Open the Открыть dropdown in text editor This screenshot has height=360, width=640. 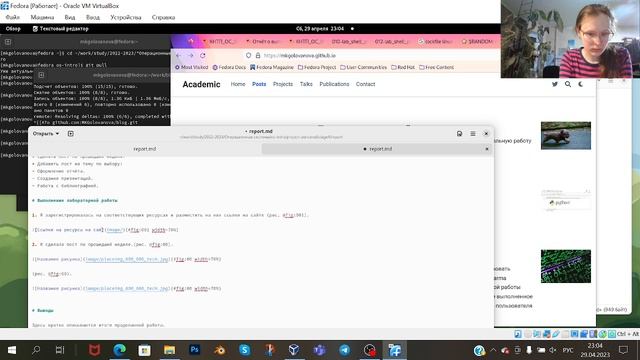tap(46, 134)
